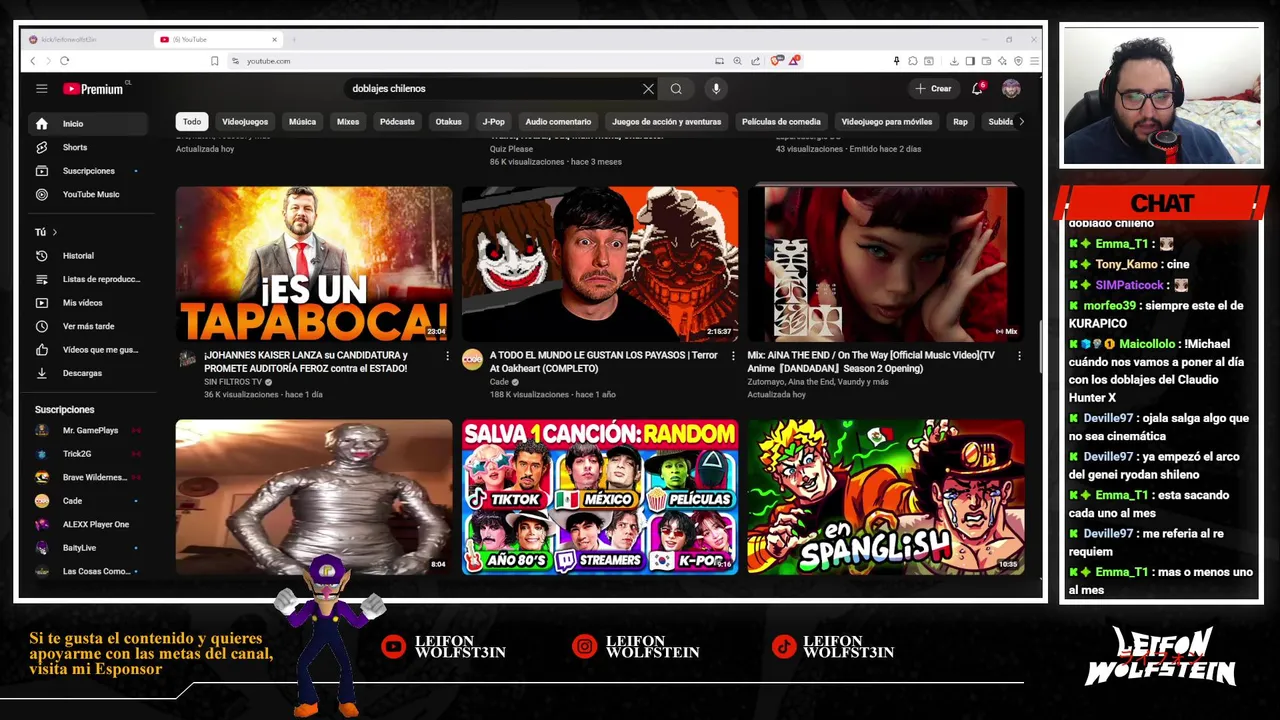Clear the search box with the X icon
1280x720 pixels.
point(648,89)
